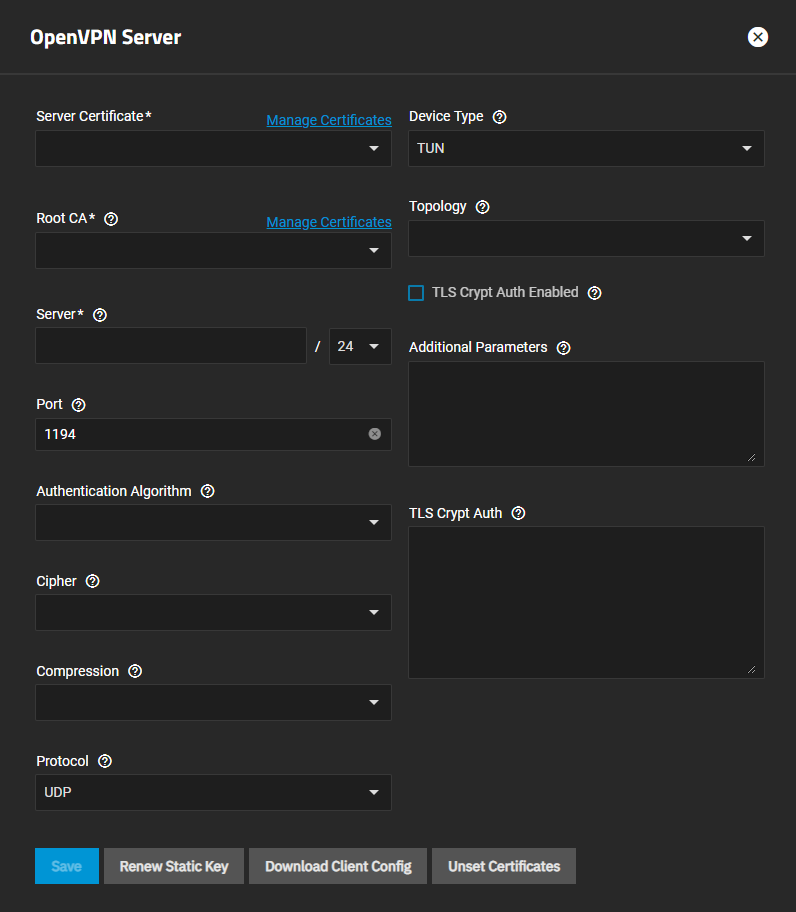Open Device Type help tooltip icon
The height and width of the screenshot is (912, 796).
click(499, 117)
